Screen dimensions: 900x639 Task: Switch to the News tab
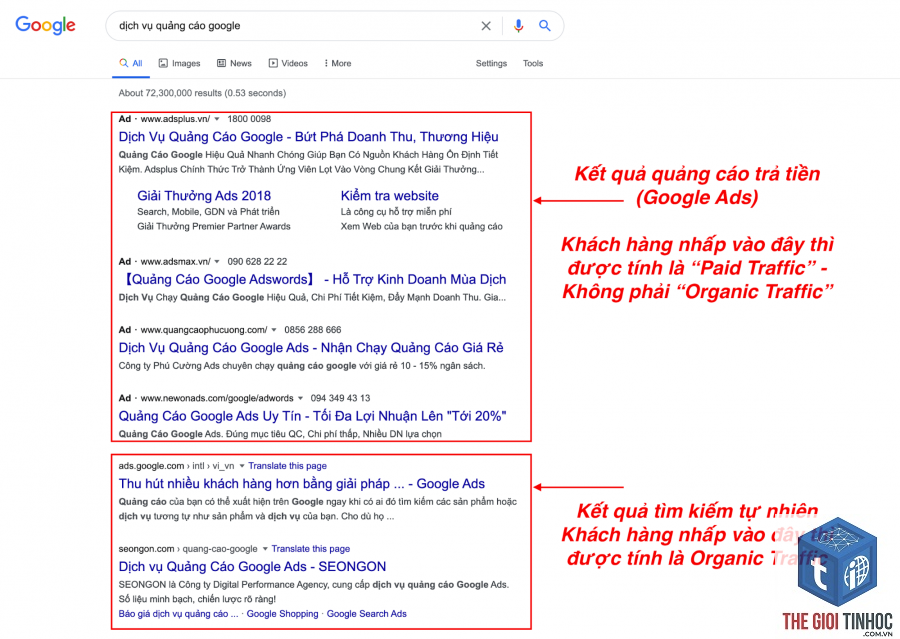click(x=234, y=63)
